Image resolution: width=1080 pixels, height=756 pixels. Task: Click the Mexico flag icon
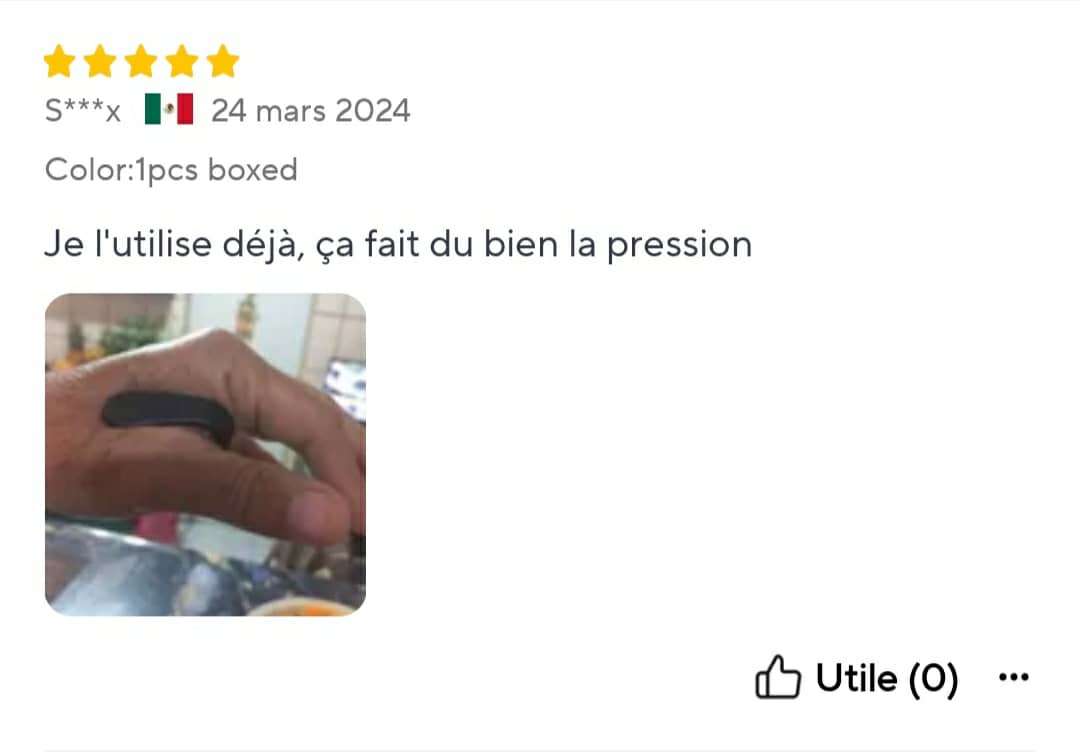point(169,109)
